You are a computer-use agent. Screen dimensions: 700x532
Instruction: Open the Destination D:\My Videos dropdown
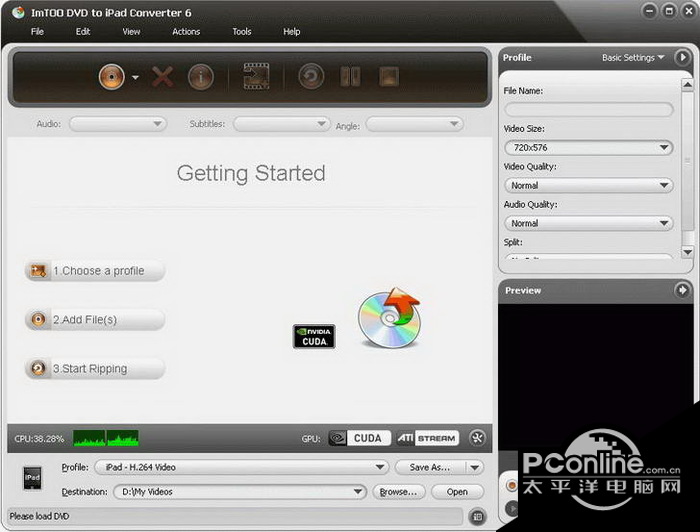point(239,492)
